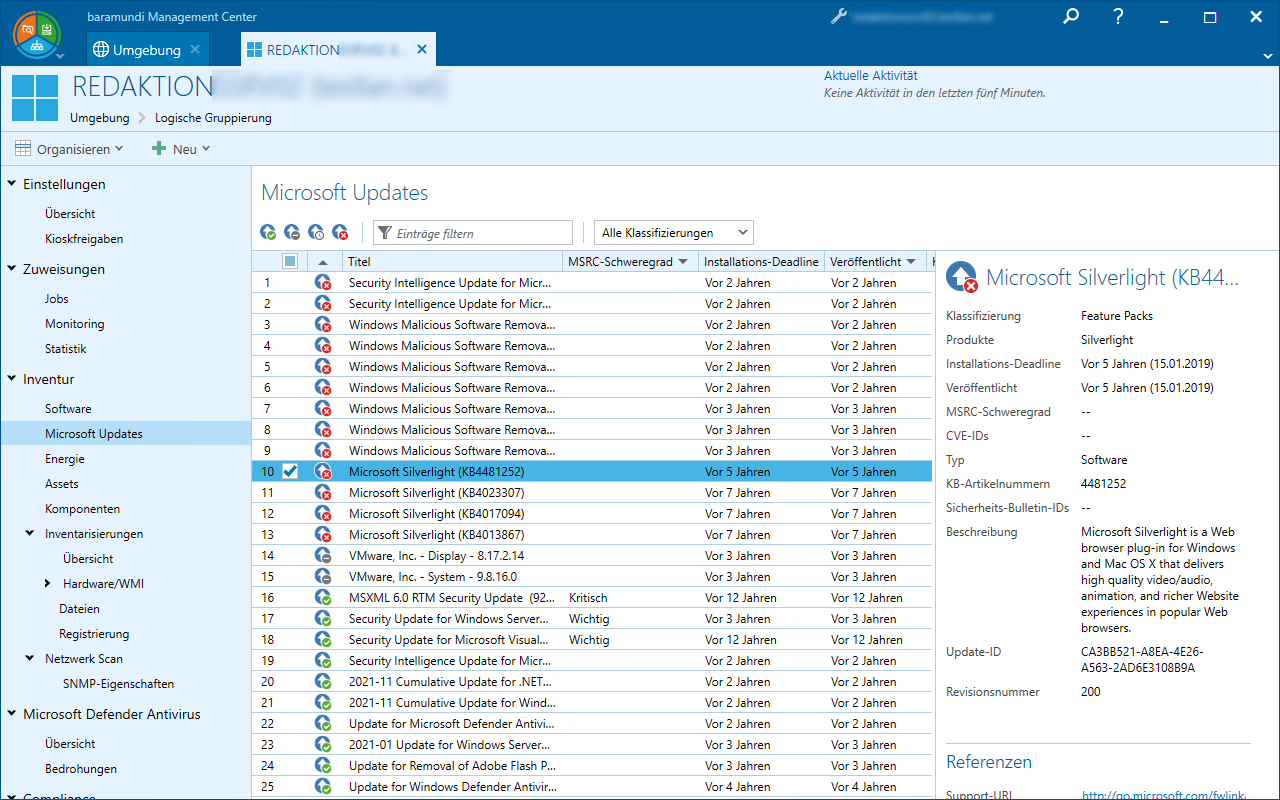Click the help question mark icon

click(x=1119, y=17)
